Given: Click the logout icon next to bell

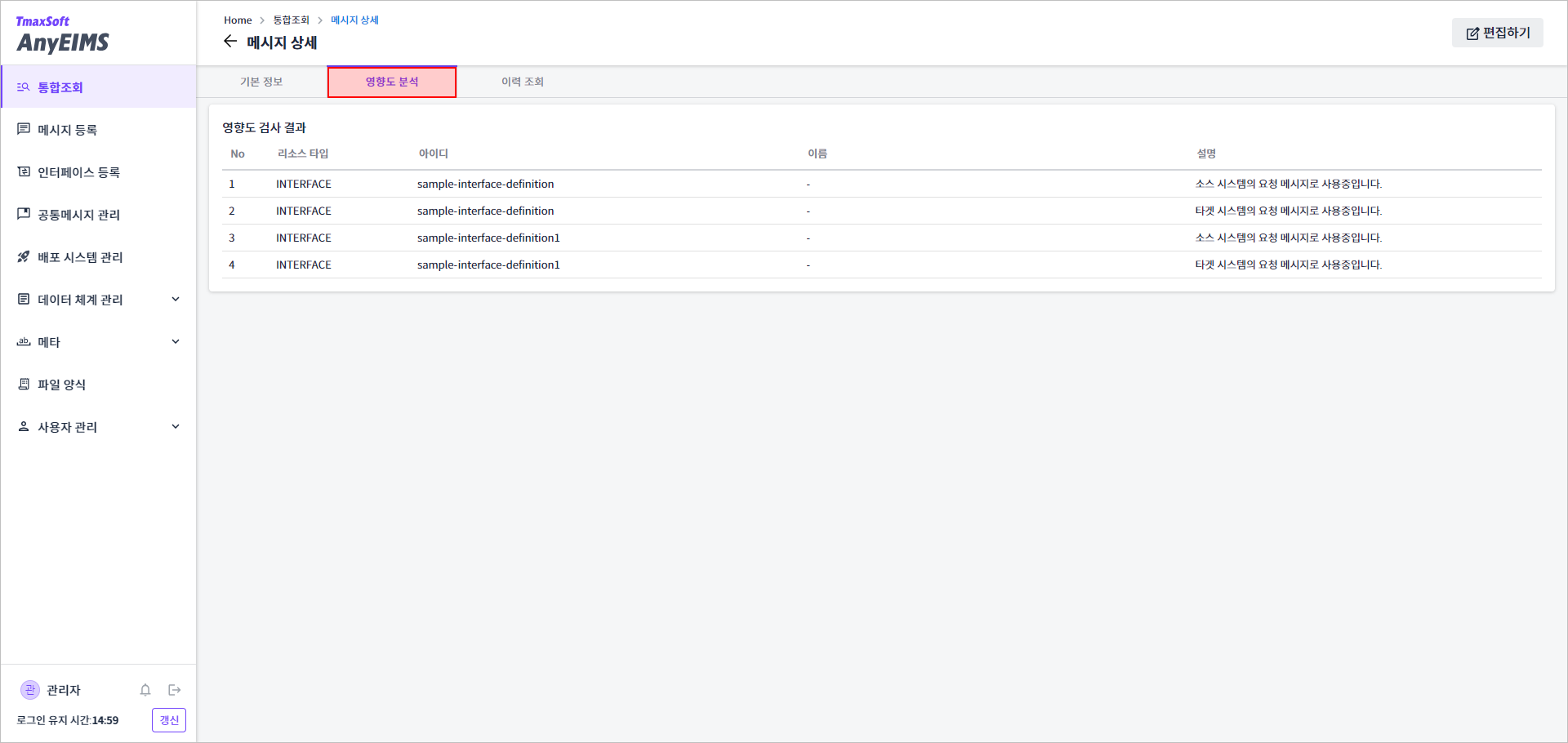Looking at the screenshot, I should pos(174,690).
